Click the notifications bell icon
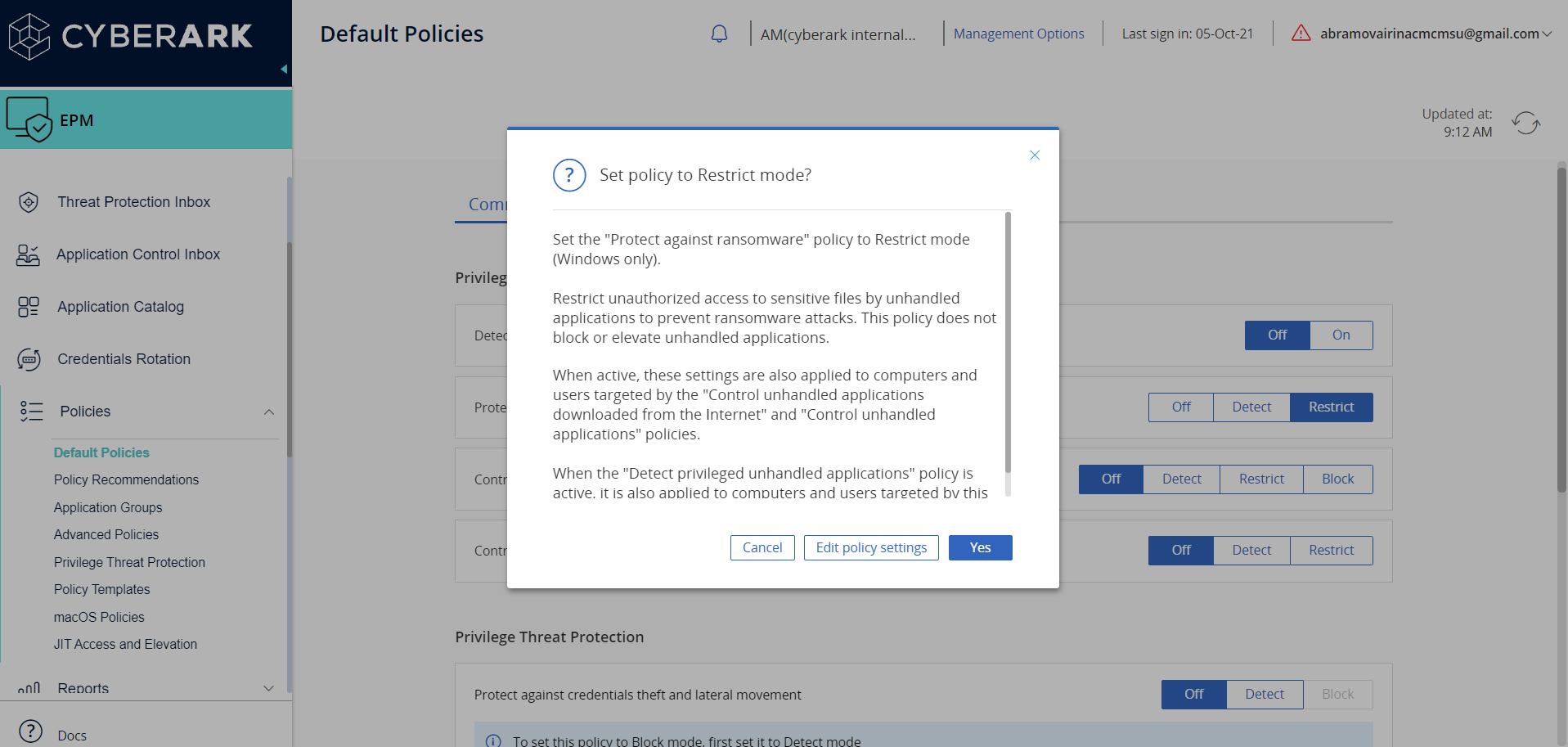Screen dimensions: 1568x747 pyautogui.click(x=719, y=34)
